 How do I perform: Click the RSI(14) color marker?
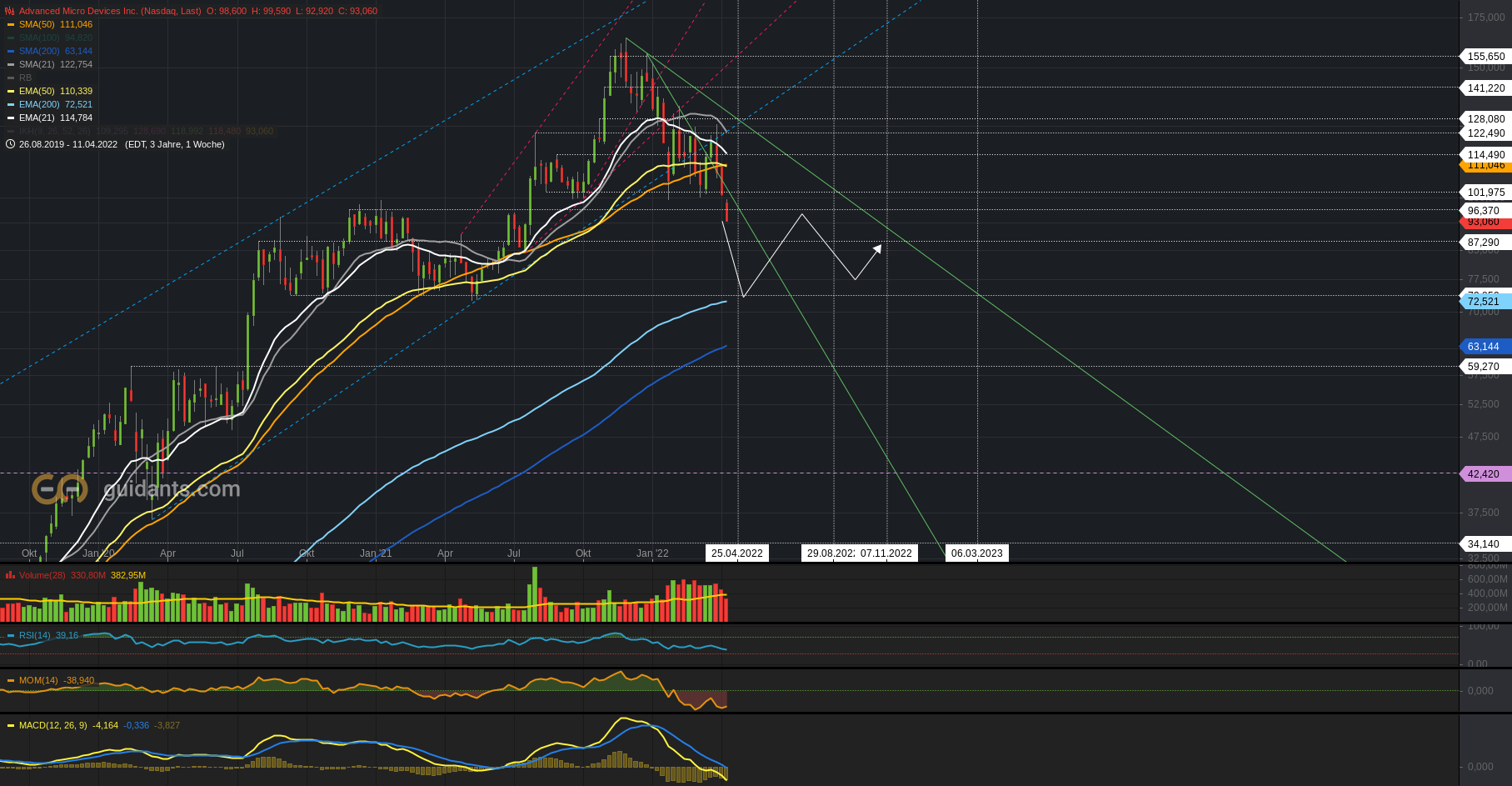11,636
